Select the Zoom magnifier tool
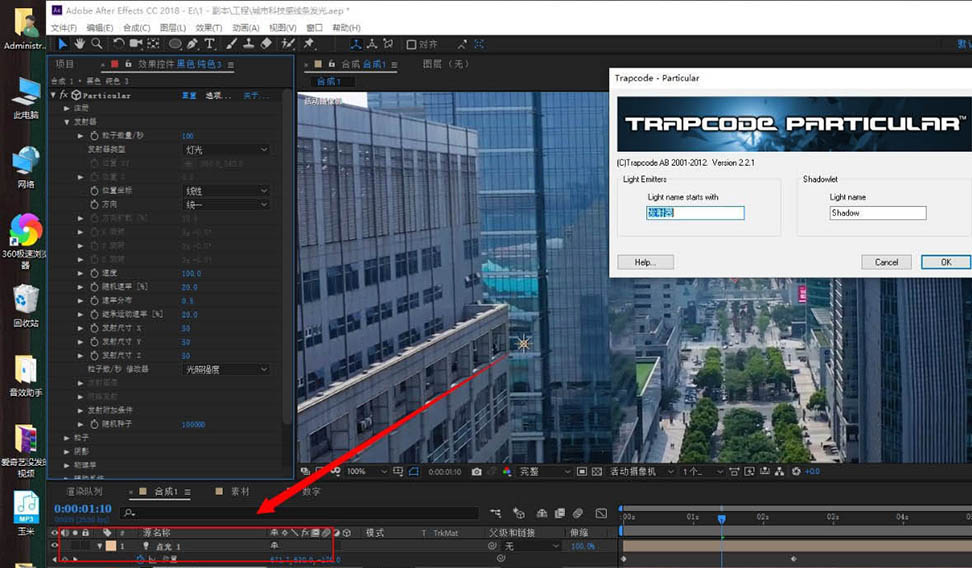The image size is (972, 568). 97,44
